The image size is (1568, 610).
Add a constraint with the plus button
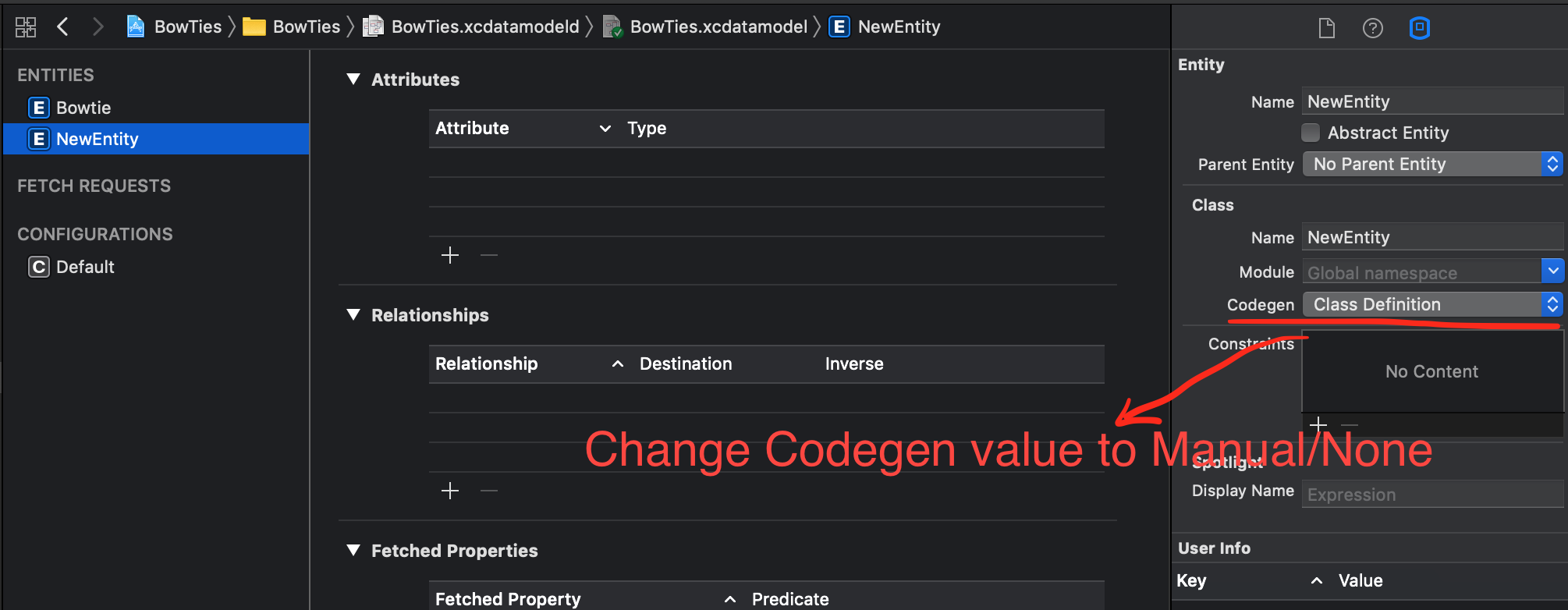click(1318, 424)
